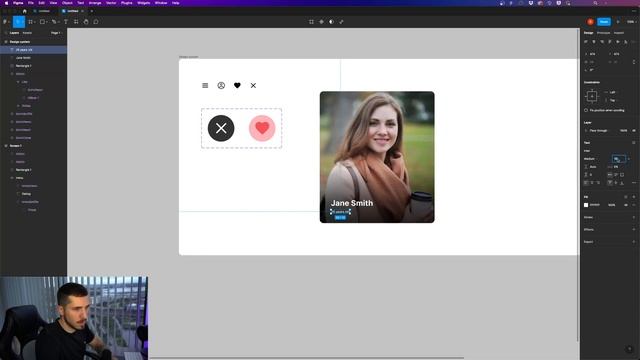Set text vertical align top
Image resolution: width=640 pixels, height=360 pixels.
click(x=610, y=182)
